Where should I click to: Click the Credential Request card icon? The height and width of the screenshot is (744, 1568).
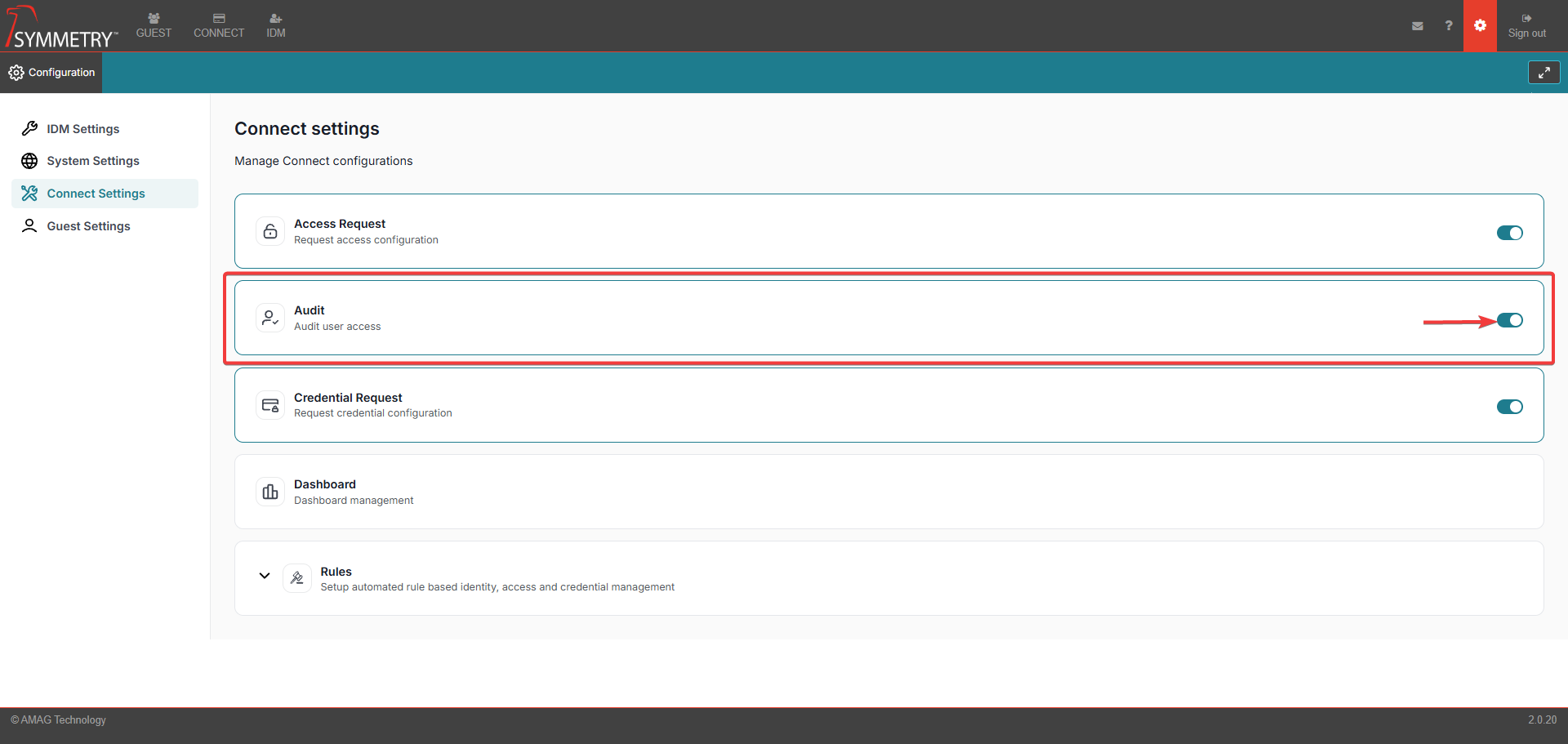pyautogui.click(x=270, y=406)
